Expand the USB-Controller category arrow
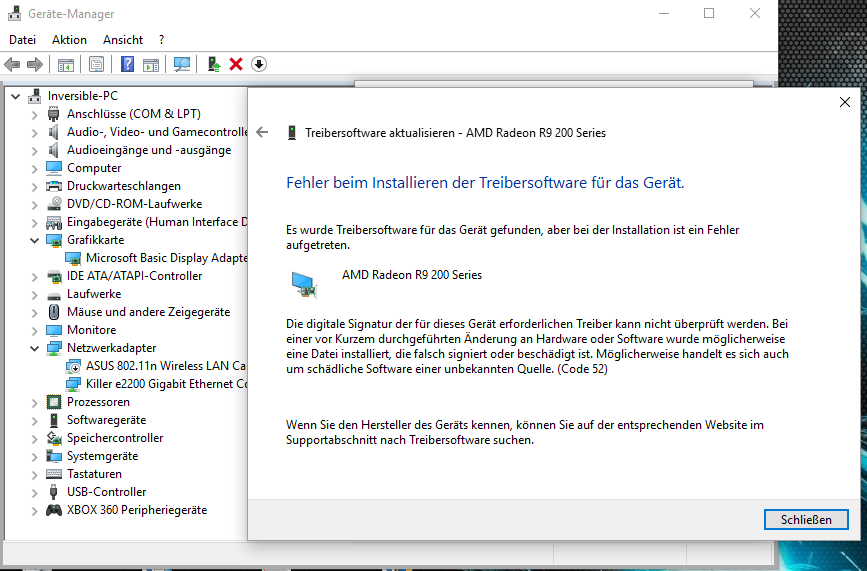This screenshot has height=571, width=867. (x=34, y=493)
